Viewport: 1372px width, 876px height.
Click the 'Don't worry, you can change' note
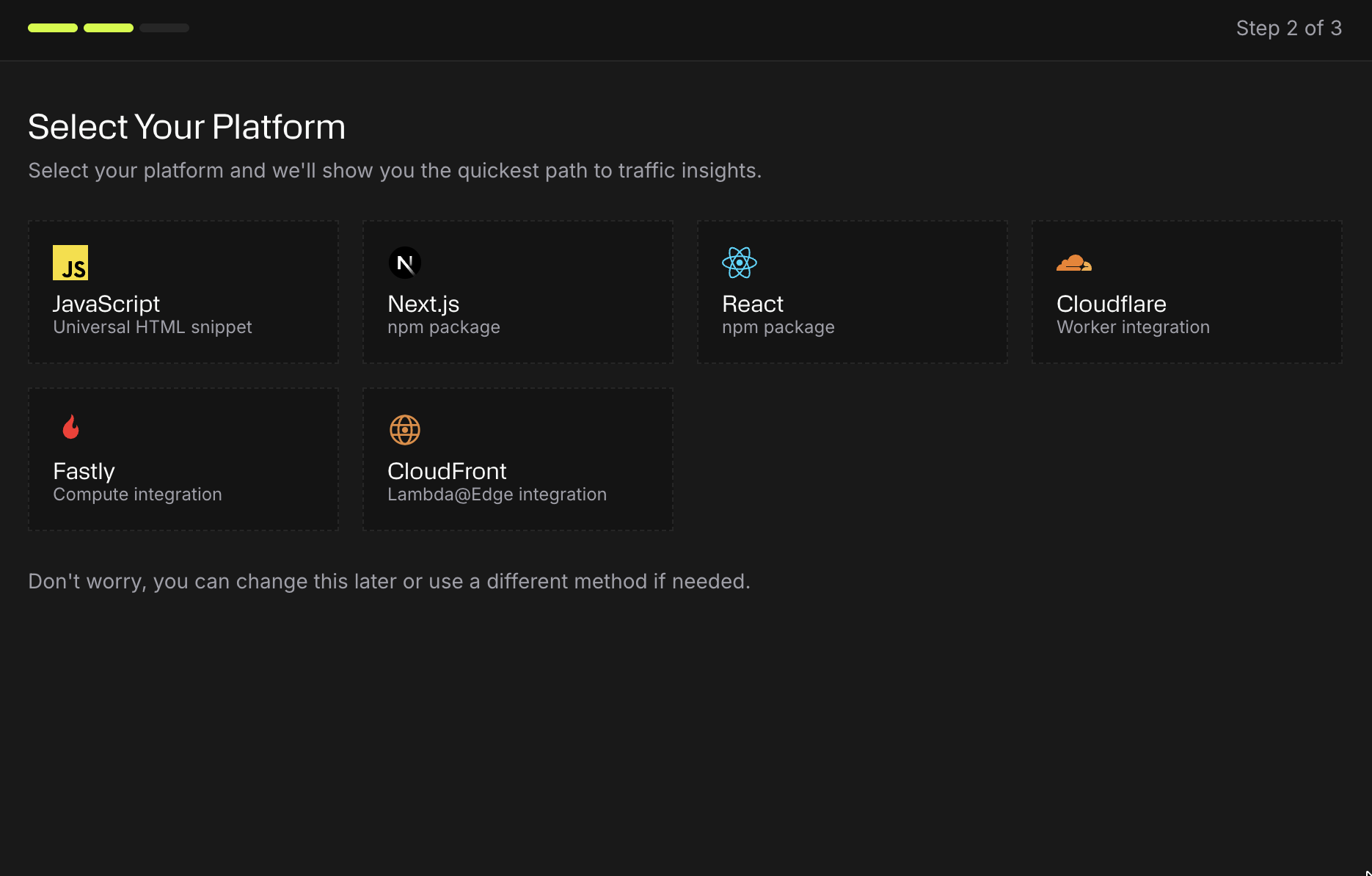(x=389, y=581)
